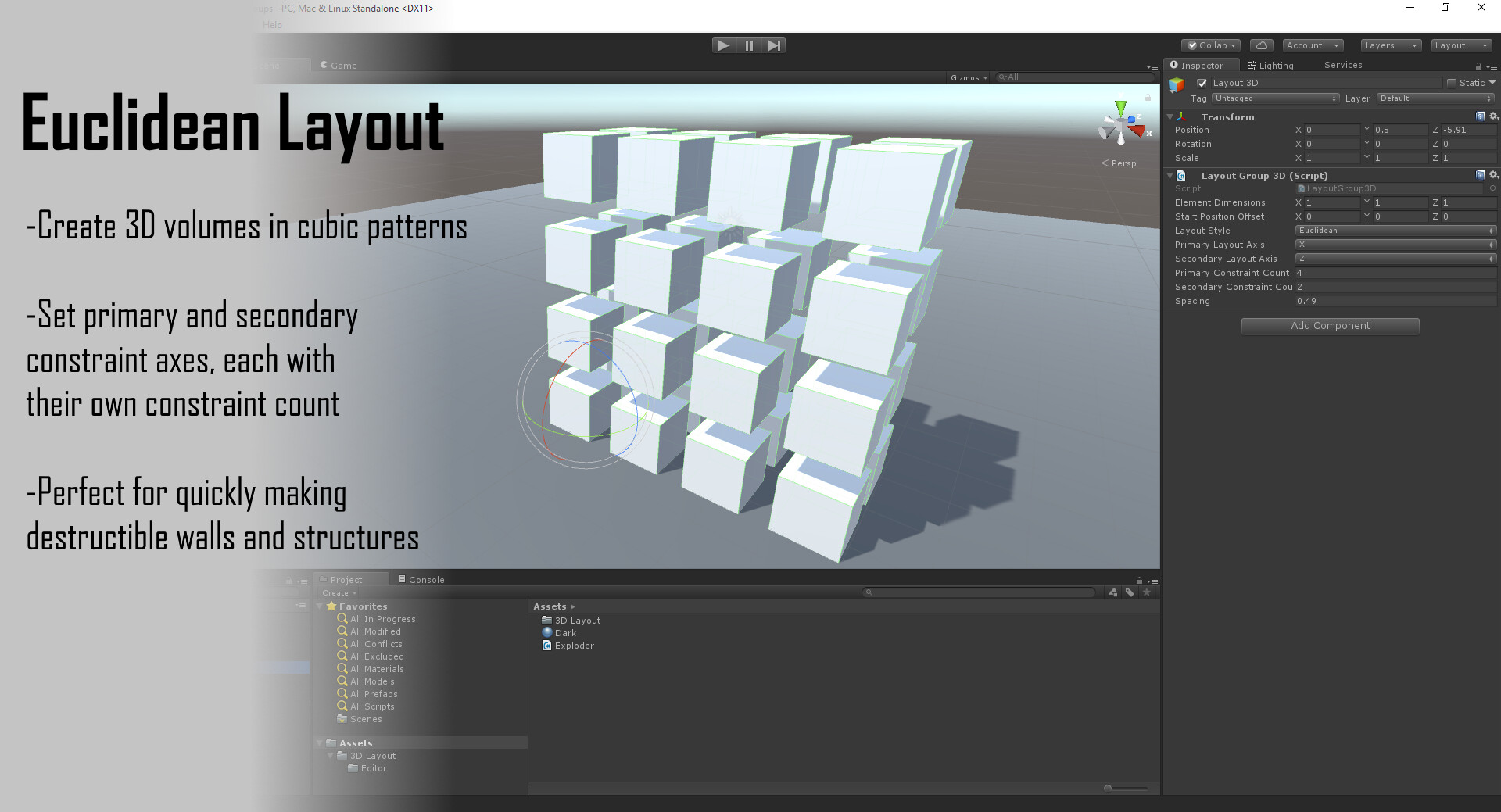Open the Secondary Layout Axis dropdown
The width and height of the screenshot is (1501, 812).
point(1395,259)
